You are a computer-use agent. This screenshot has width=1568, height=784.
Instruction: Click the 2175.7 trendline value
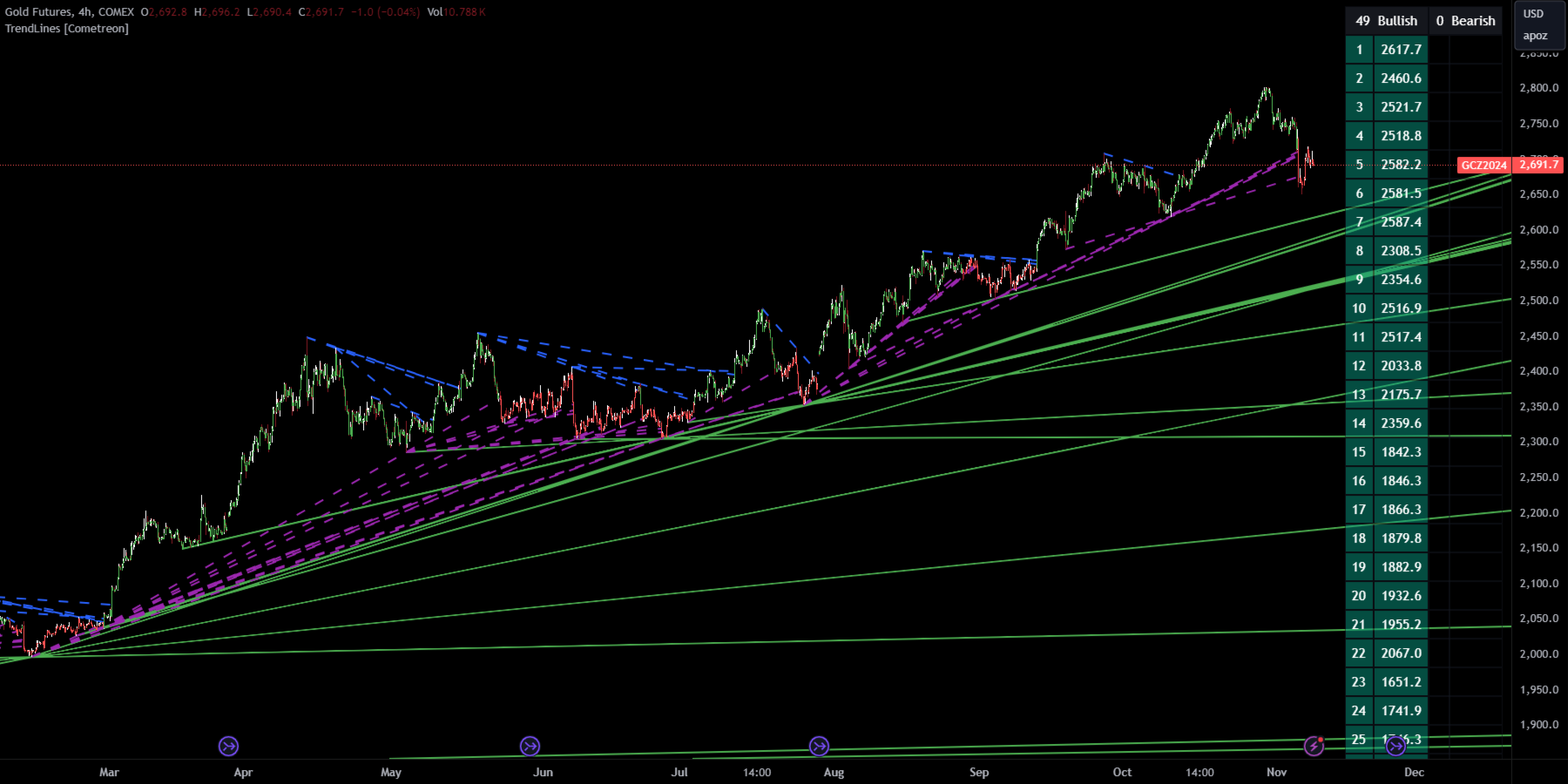1401,395
